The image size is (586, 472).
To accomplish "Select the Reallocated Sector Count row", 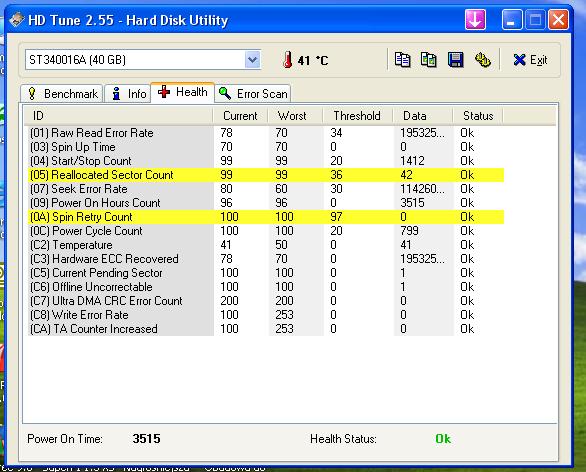I will 266,175.
